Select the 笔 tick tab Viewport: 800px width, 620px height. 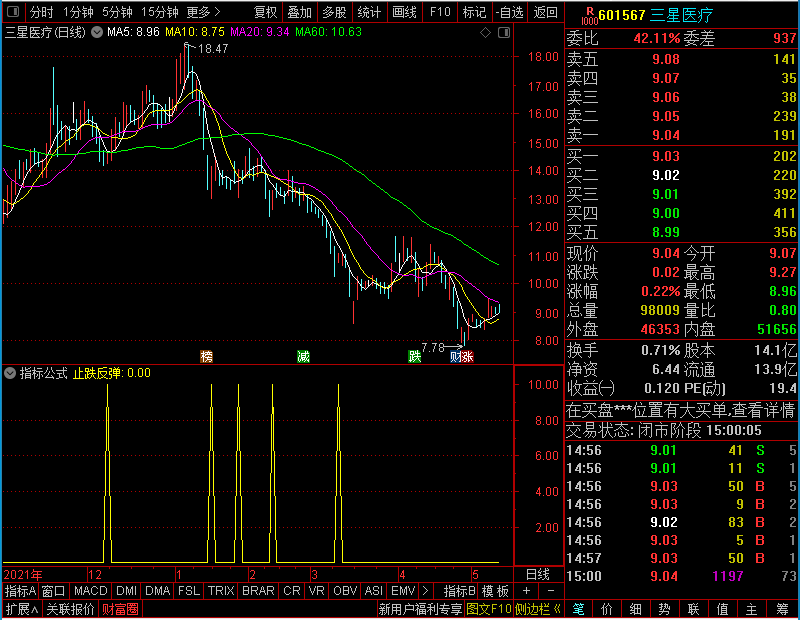click(x=578, y=609)
